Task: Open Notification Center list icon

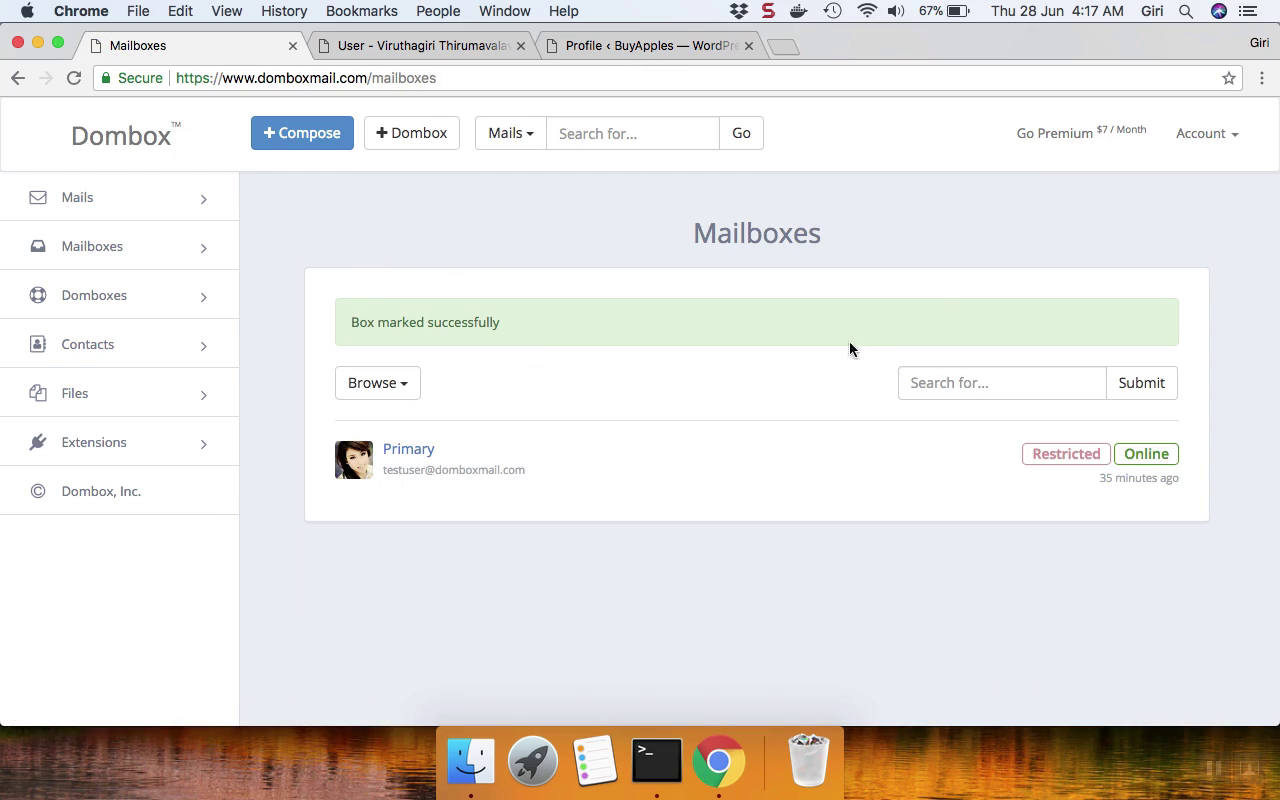Action: click(x=1248, y=11)
